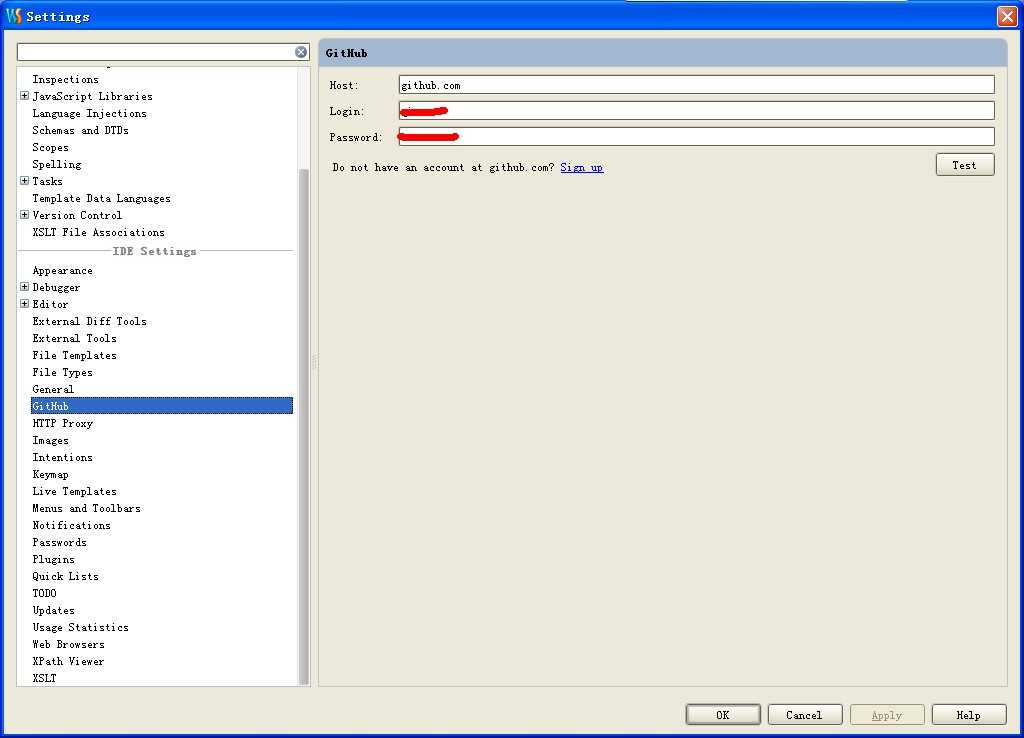
Task: Open File Types settings
Action: coord(63,372)
